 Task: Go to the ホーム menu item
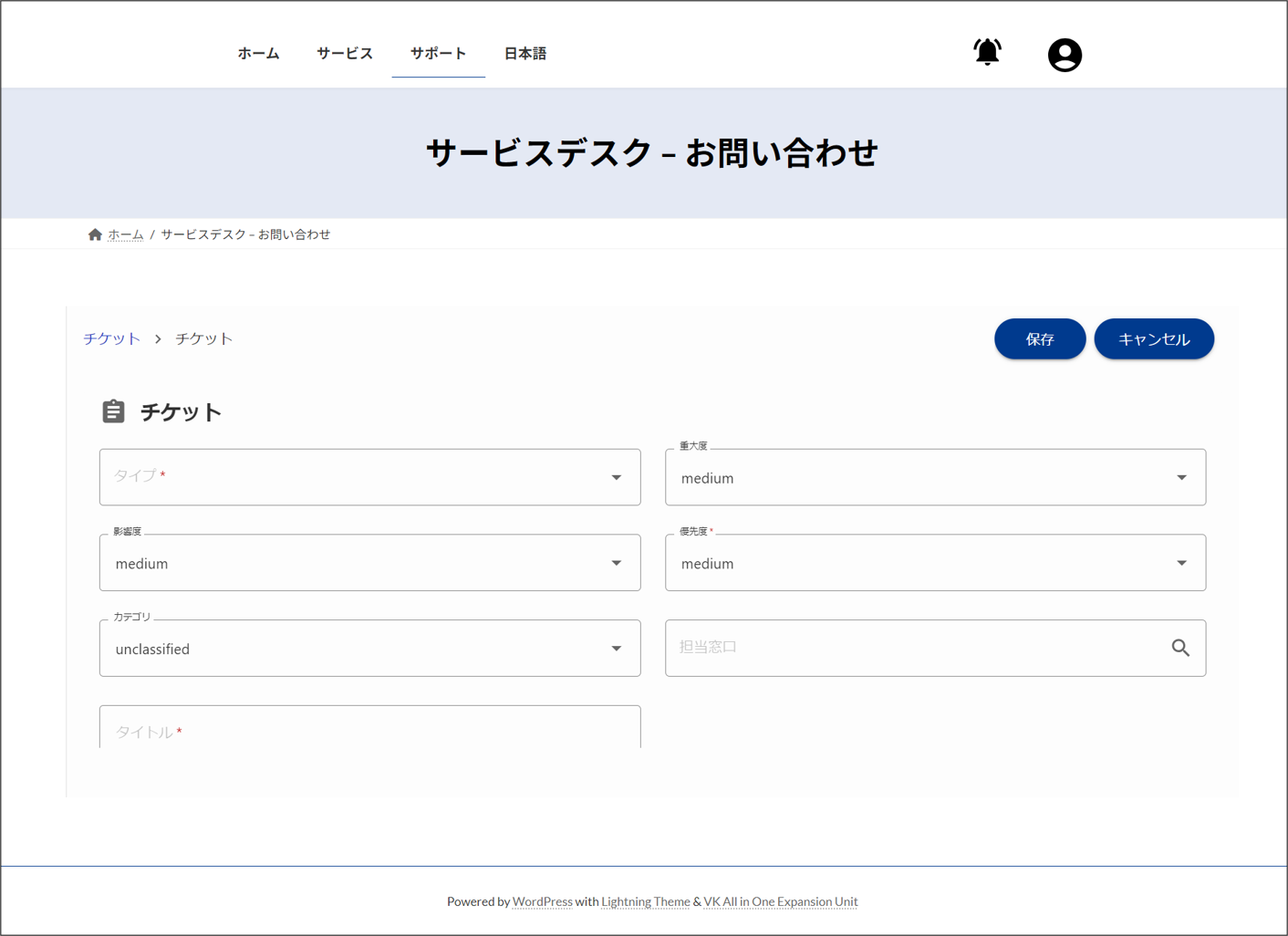[x=258, y=54]
